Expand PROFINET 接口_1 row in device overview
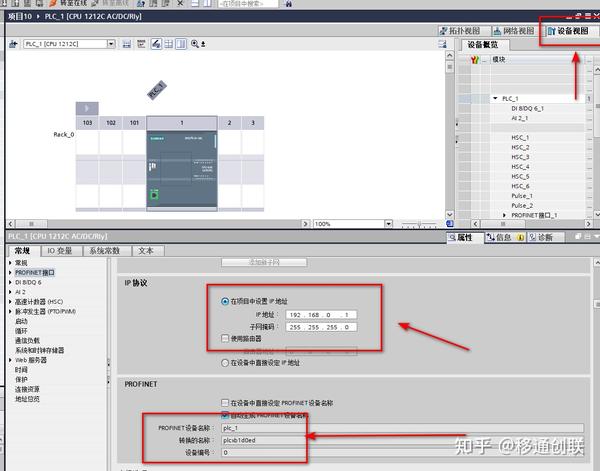Screen dimensions: 600x471 [x=504, y=215]
